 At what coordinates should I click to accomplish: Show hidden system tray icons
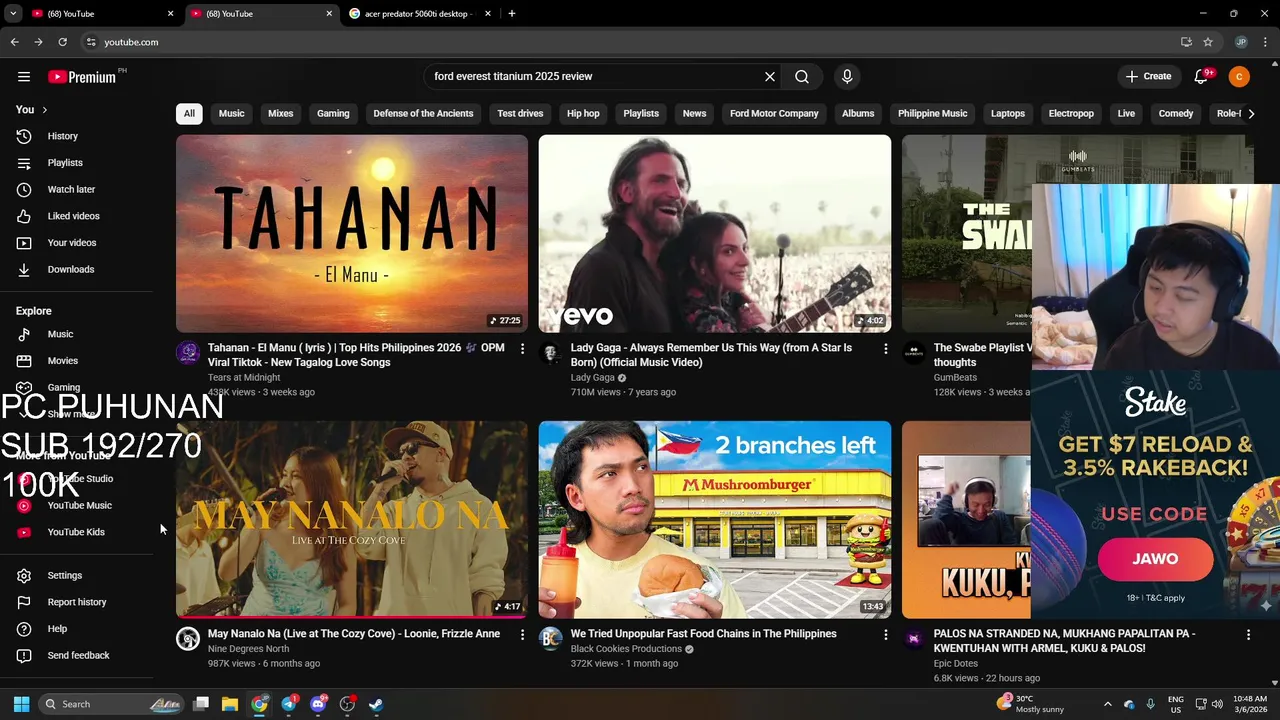[1107, 704]
